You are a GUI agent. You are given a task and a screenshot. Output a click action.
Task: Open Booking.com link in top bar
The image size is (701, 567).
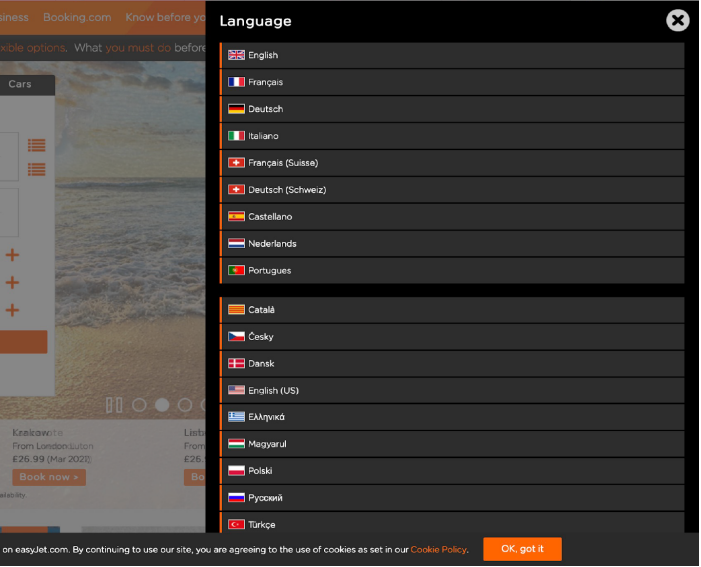(x=77, y=17)
